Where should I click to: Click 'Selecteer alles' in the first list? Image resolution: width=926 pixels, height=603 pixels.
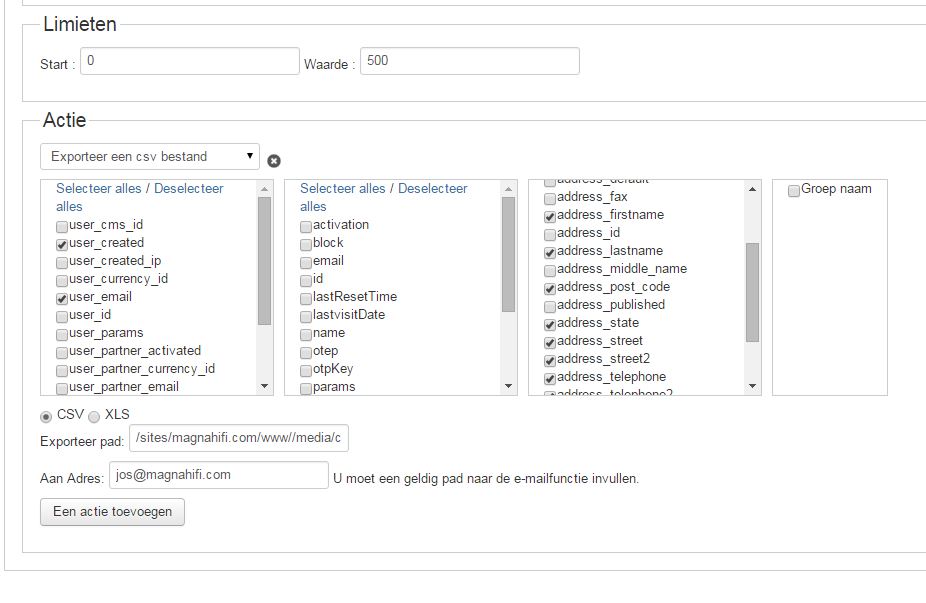coord(99,188)
